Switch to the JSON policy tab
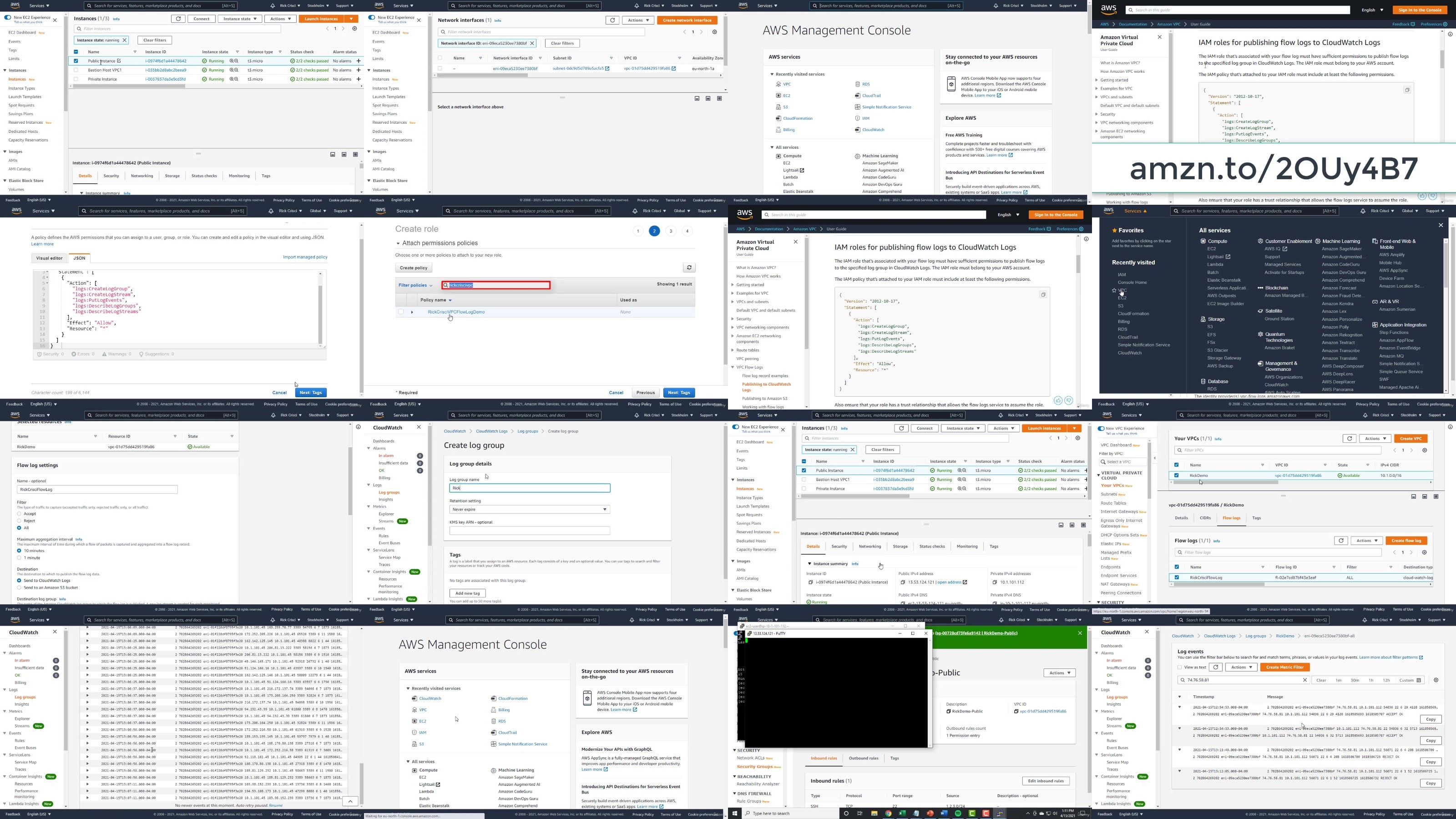Screen dimensions: 1456x819 pyautogui.click(x=79, y=258)
